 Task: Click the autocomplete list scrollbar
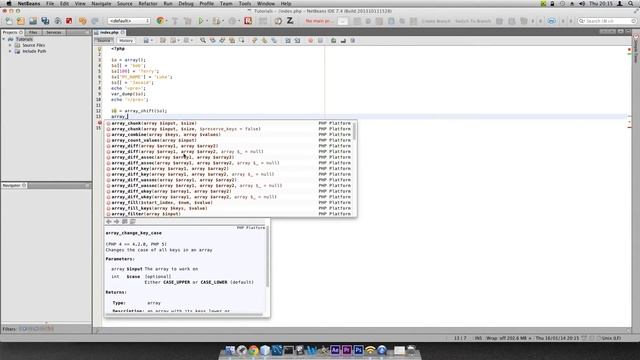click(x=354, y=131)
